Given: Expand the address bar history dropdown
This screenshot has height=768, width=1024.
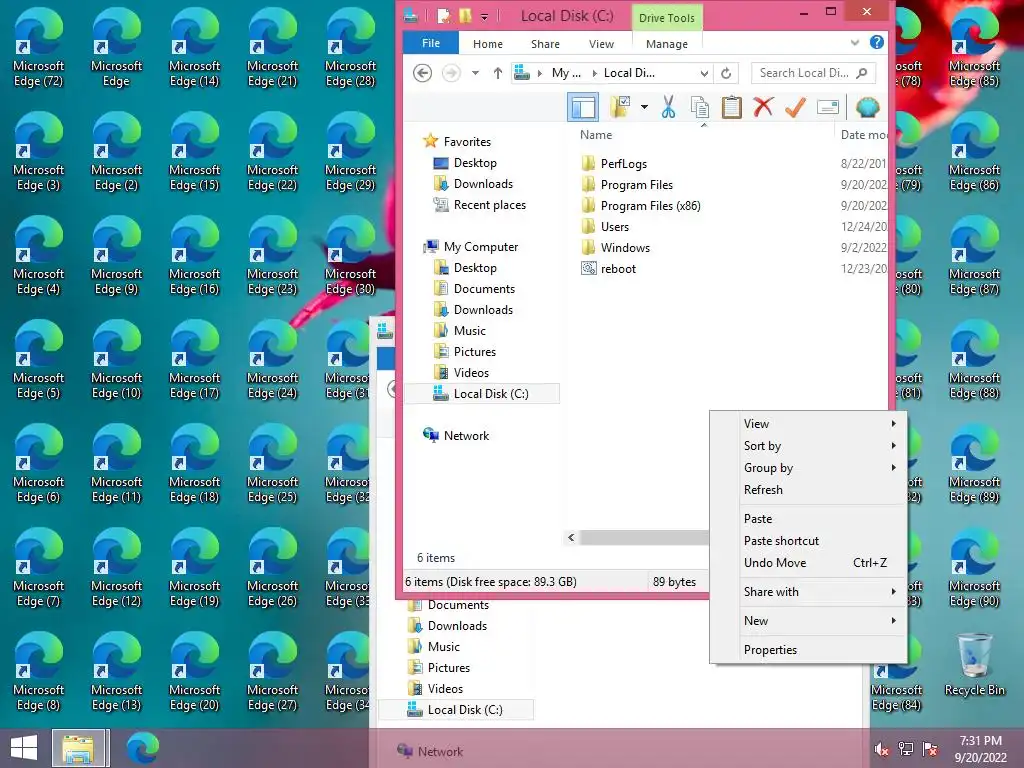Looking at the screenshot, I should (704, 73).
